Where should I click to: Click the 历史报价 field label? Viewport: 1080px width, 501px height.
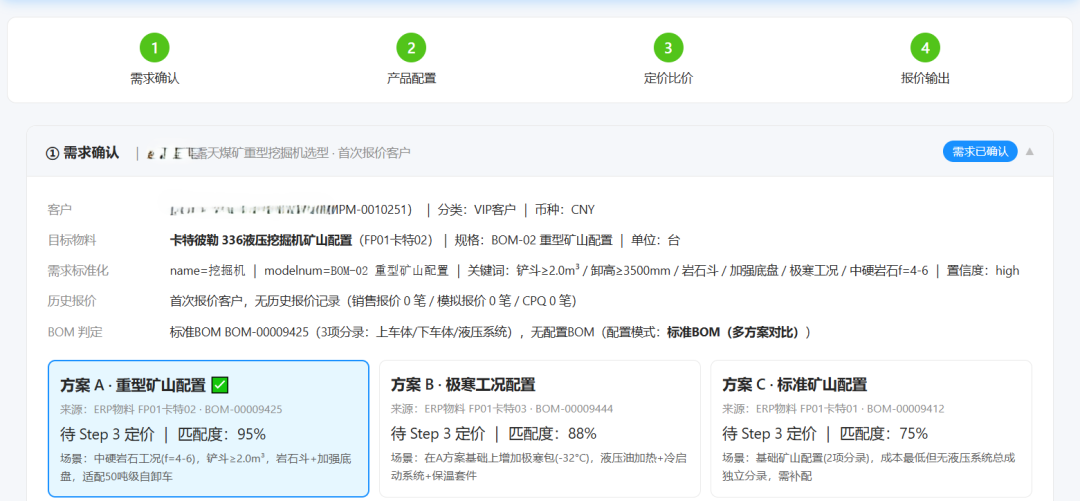(72, 300)
